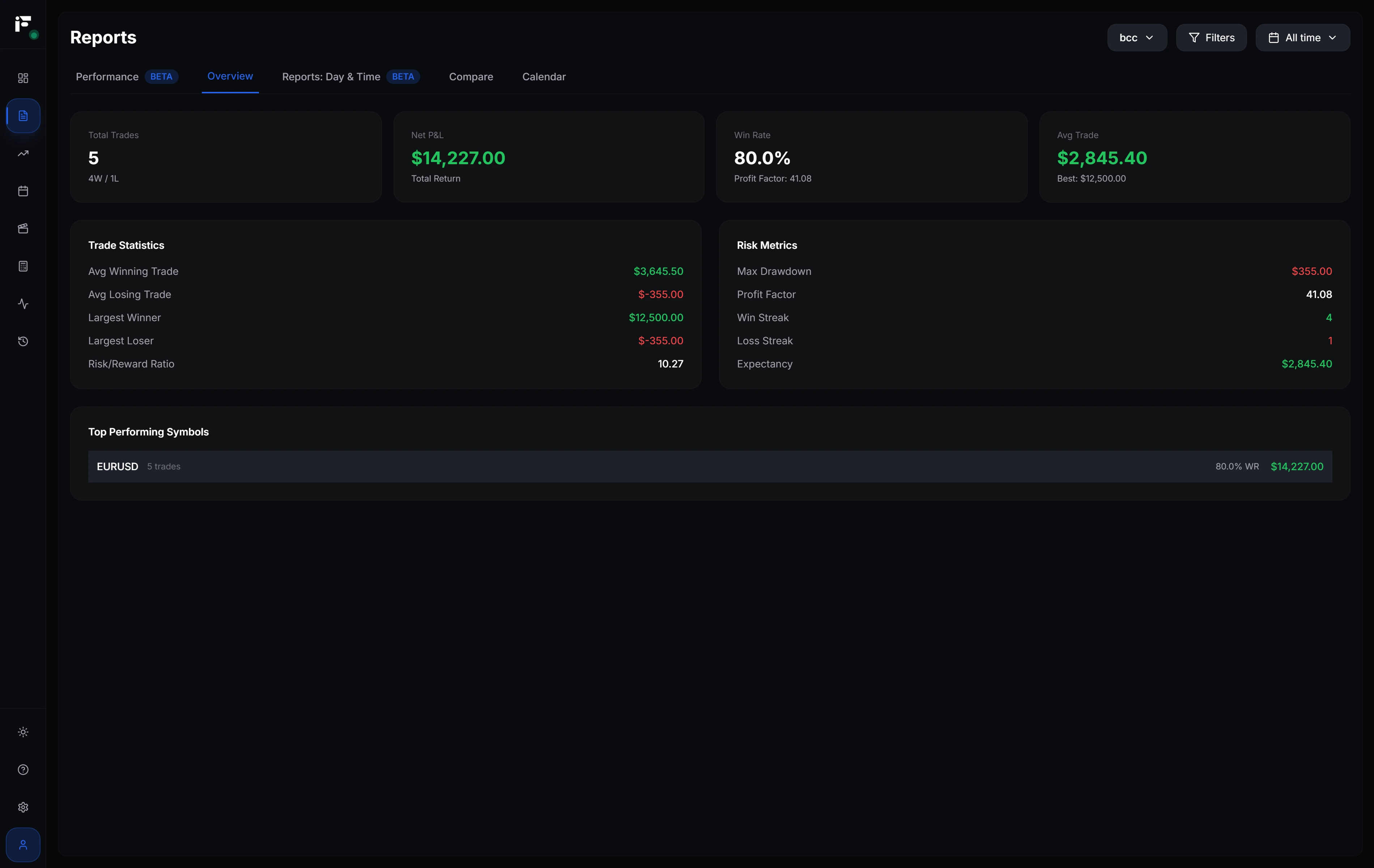Open the All time date range dropdown
Image resolution: width=1374 pixels, height=868 pixels.
[x=1303, y=38]
